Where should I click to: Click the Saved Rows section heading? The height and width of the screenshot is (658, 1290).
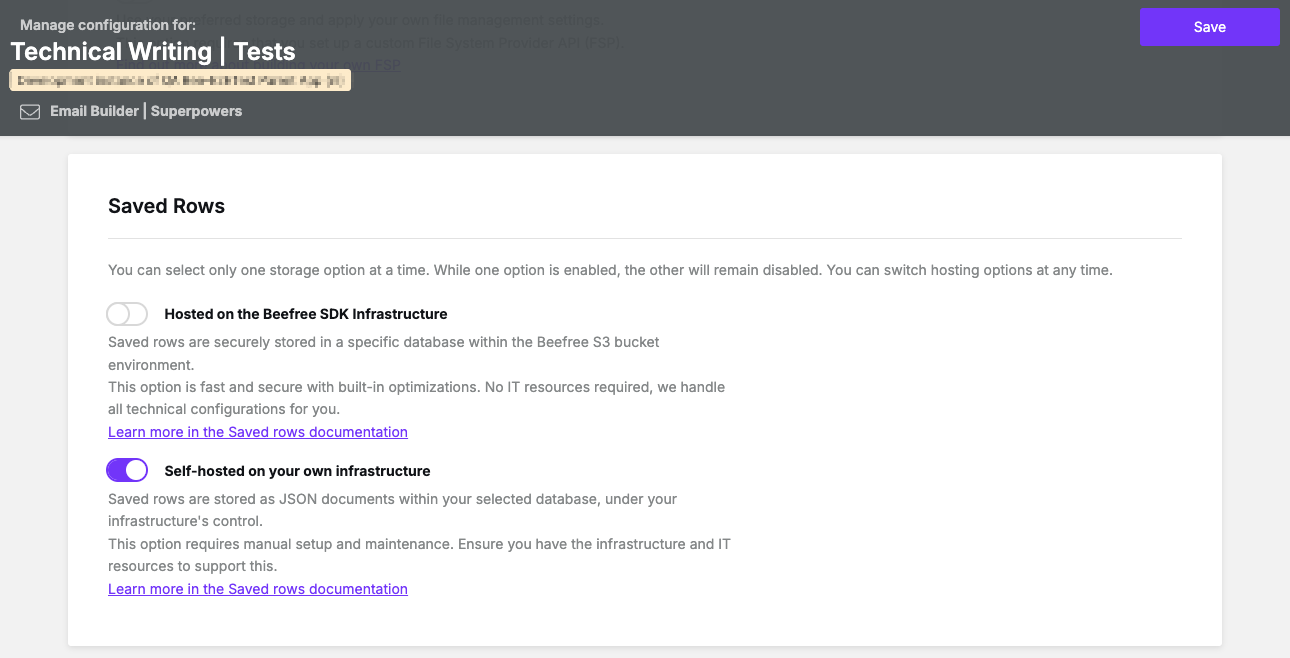pyautogui.click(x=166, y=206)
